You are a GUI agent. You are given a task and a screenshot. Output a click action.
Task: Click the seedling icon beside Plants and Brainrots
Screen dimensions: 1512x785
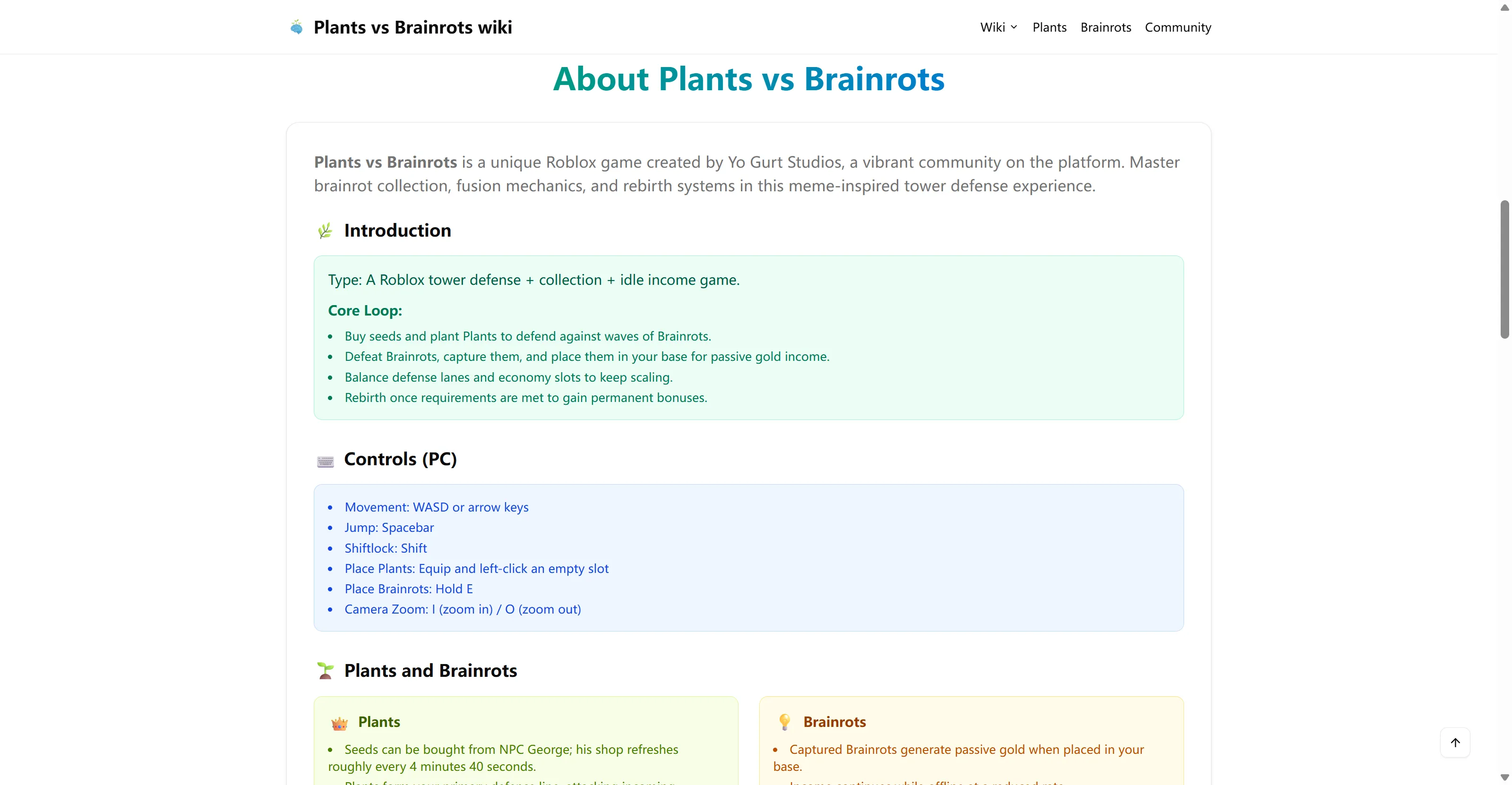(325, 671)
